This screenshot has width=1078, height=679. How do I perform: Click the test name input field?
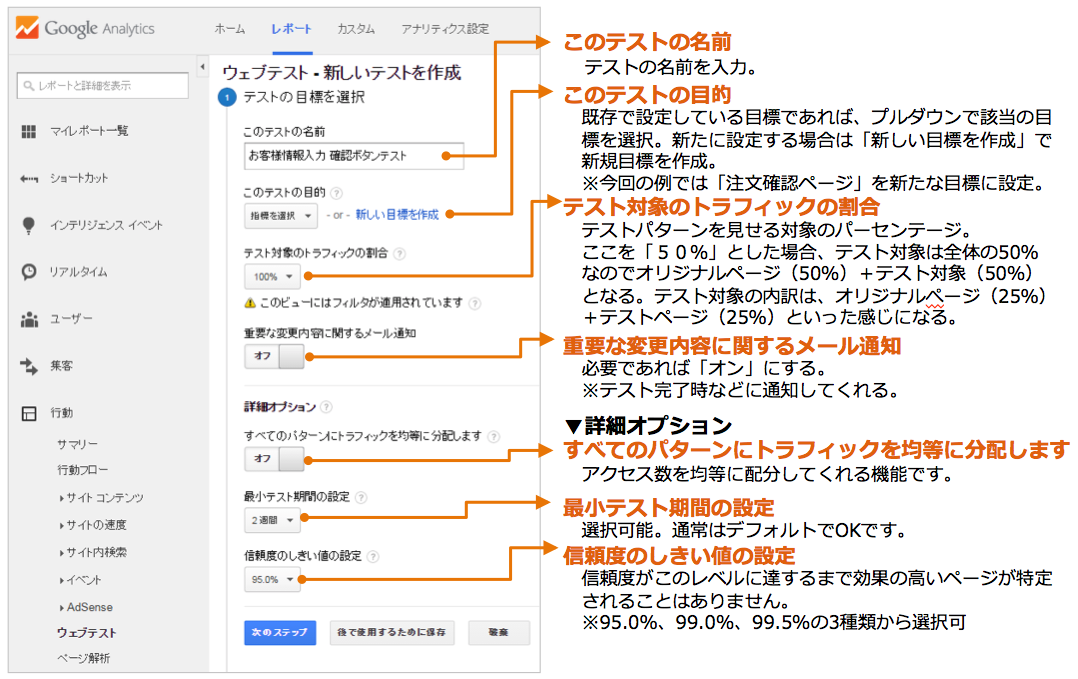(x=354, y=157)
